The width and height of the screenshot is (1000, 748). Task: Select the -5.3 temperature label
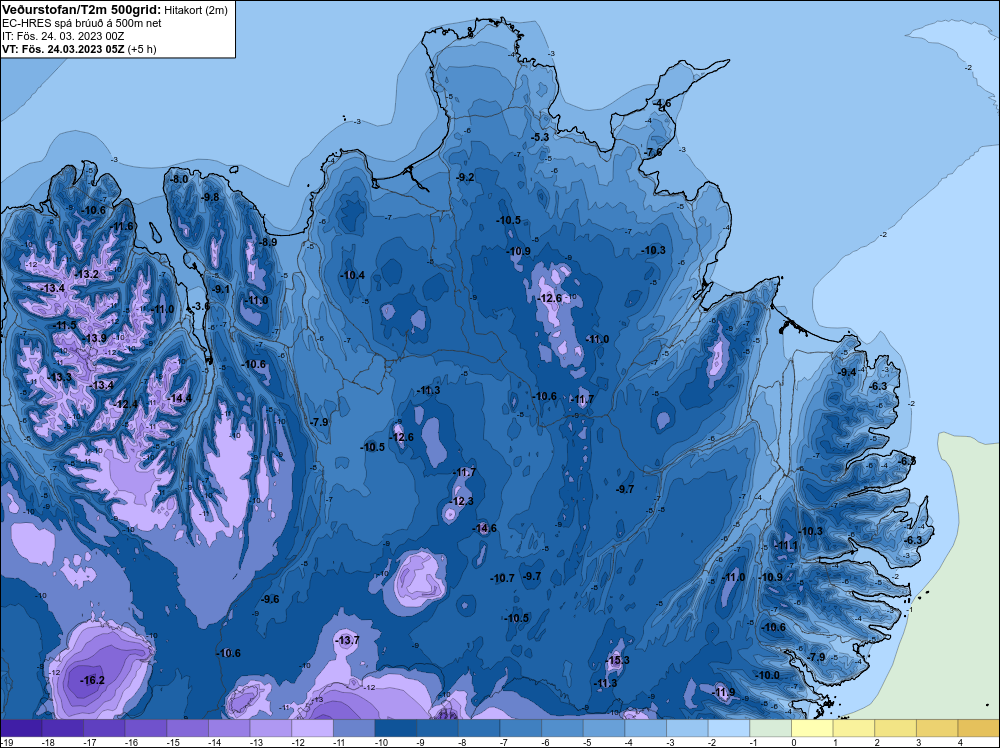540,137
